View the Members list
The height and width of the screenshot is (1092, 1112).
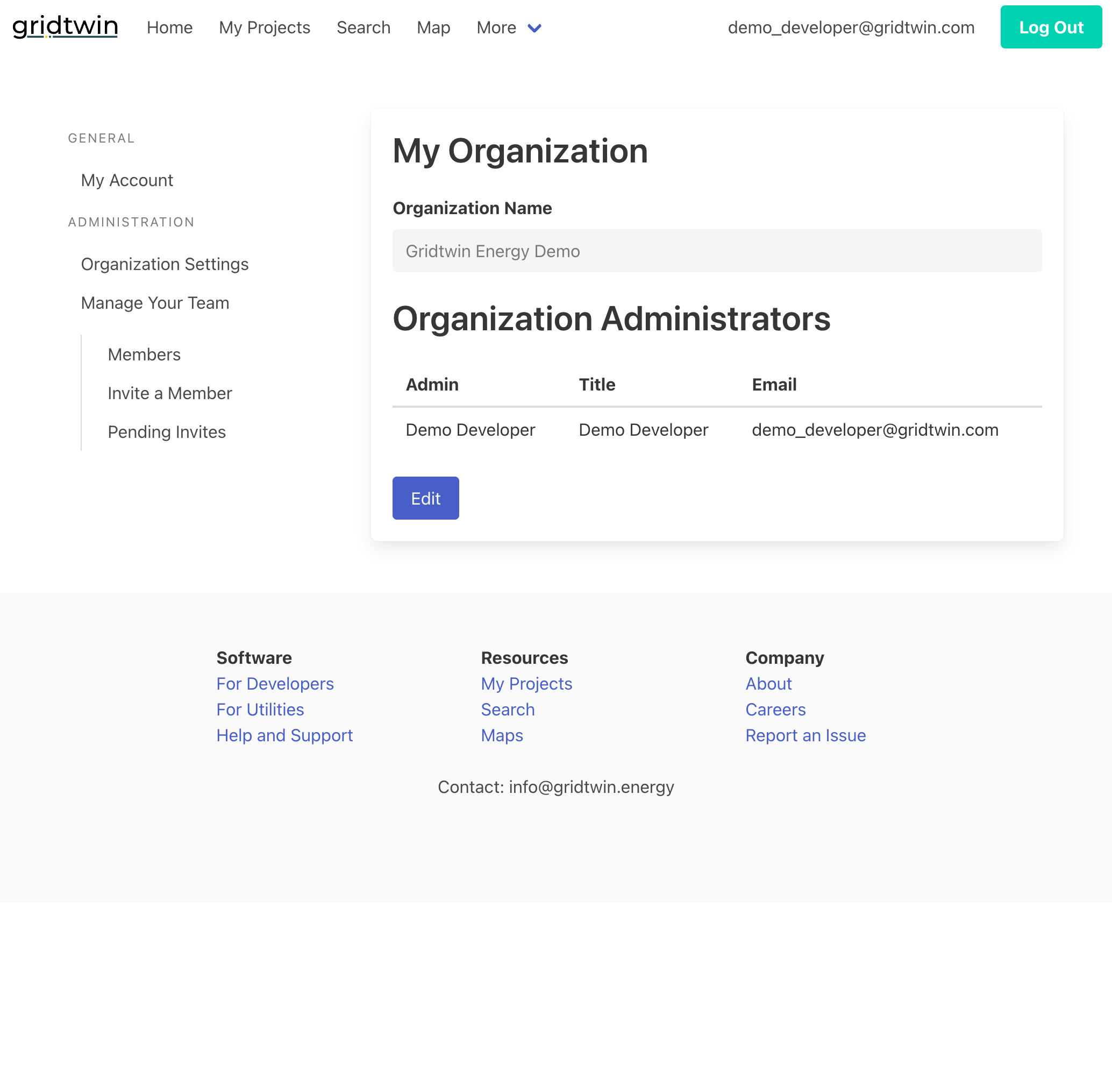pos(144,354)
